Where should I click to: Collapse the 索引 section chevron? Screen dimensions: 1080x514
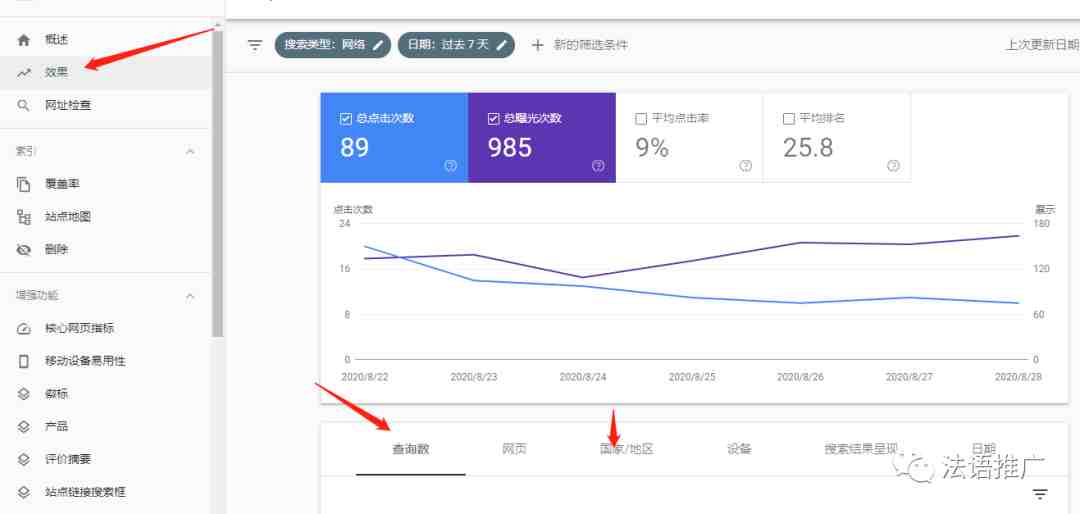[x=191, y=152]
